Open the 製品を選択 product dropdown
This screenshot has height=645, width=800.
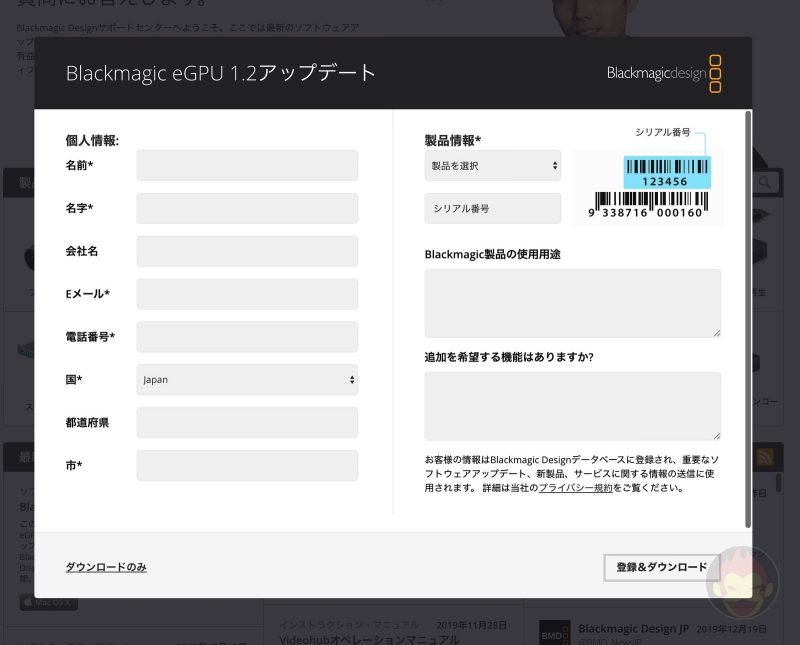492,165
